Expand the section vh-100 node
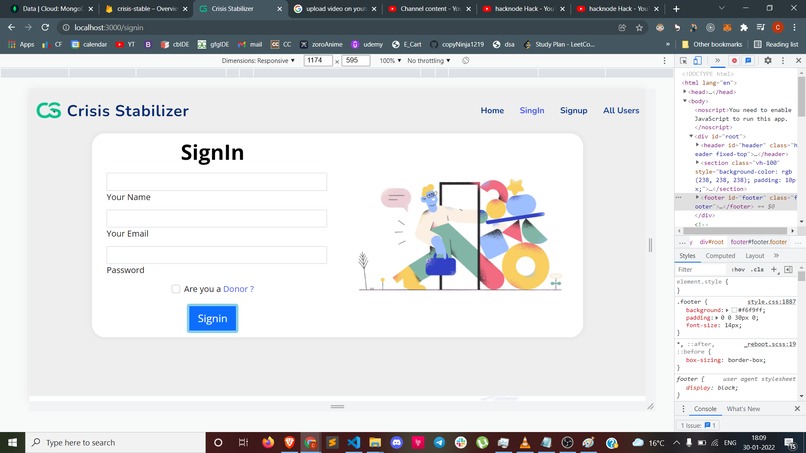The width and height of the screenshot is (806, 453). 698,162
